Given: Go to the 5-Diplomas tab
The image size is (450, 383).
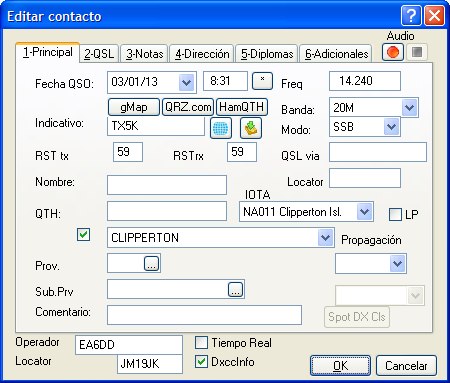Looking at the screenshot, I should [x=267, y=54].
